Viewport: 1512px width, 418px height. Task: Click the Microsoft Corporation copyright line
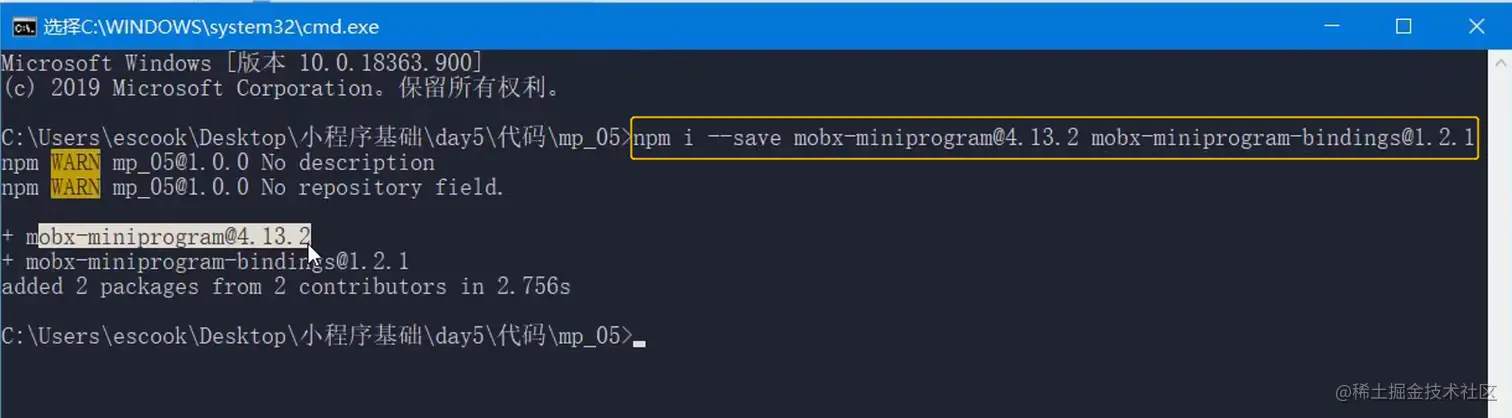point(280,88)
